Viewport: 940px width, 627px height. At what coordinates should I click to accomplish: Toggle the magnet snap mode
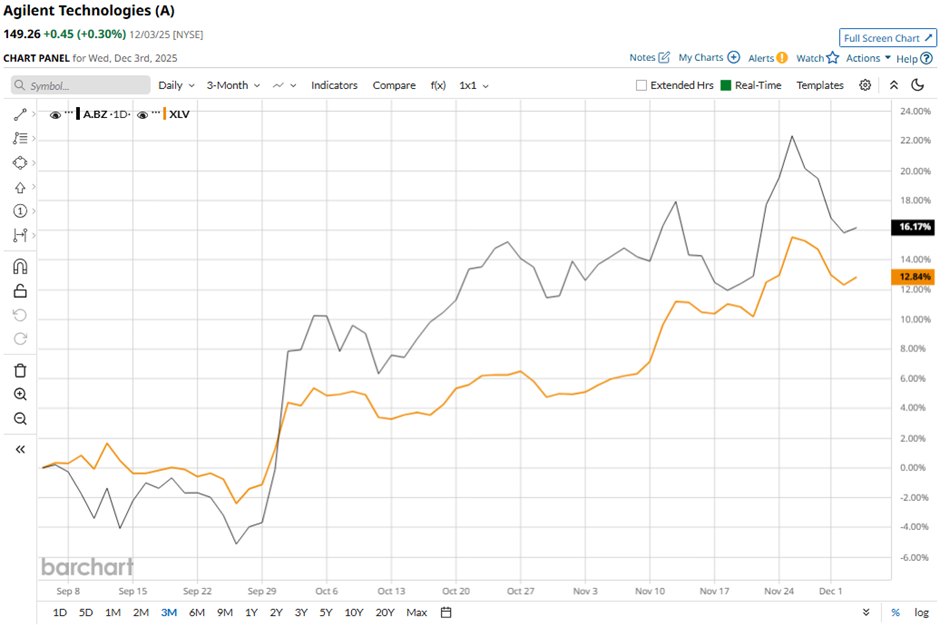point(20,266)
